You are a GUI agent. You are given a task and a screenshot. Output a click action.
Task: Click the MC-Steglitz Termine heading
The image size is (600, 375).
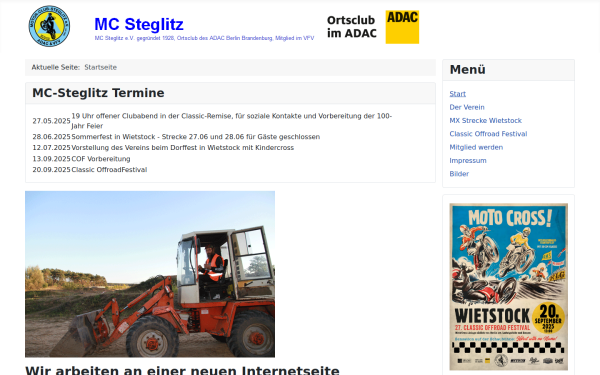coord(98,93)
